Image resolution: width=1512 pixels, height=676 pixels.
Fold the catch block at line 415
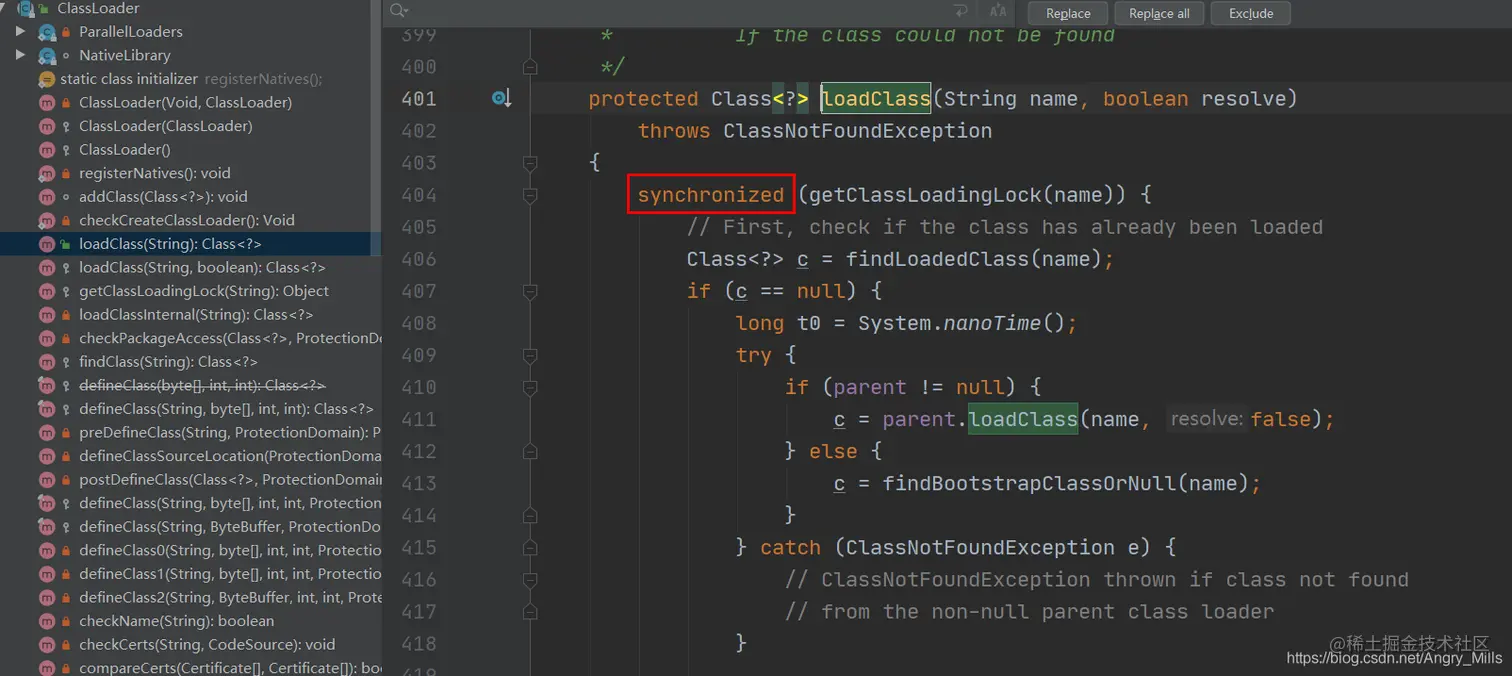pyautogui.click(x=530, y=547)
